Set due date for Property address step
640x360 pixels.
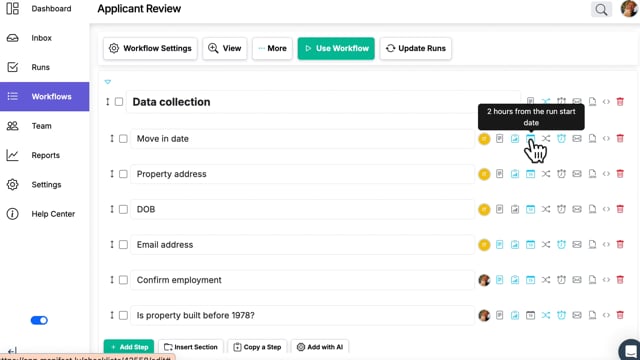(x=530, y=174)
